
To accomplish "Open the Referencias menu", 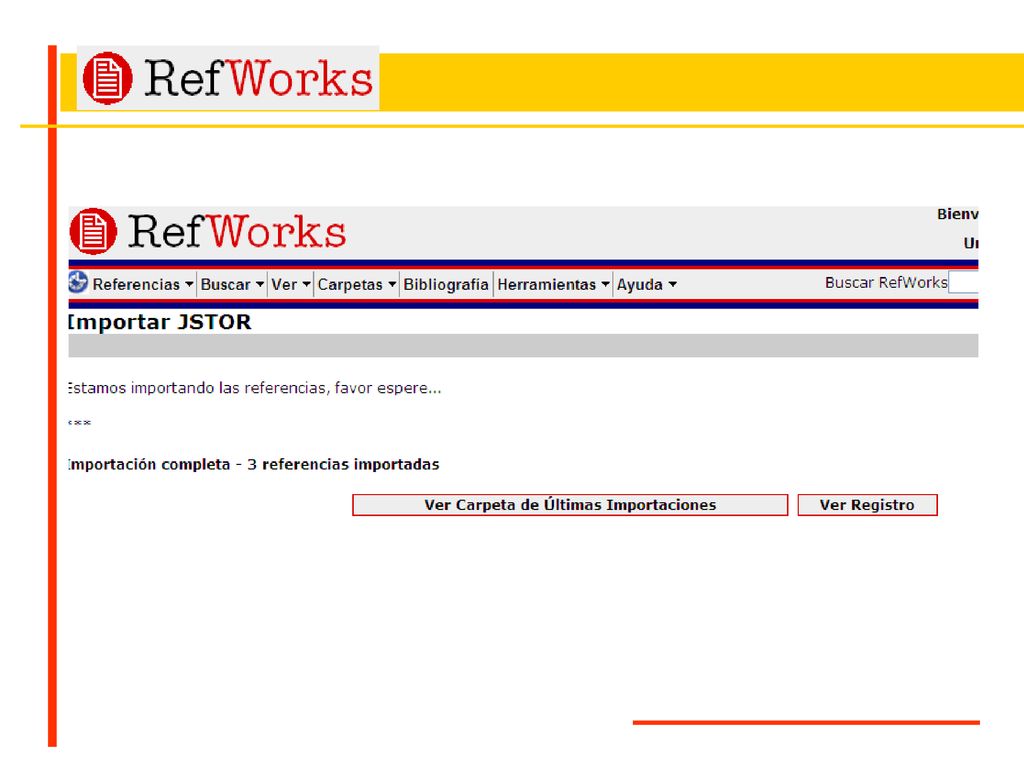I will [x=143, y=285].
